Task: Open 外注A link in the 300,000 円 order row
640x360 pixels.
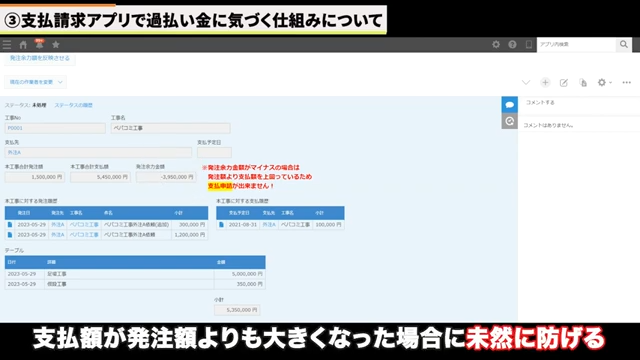Action: [x=58, y=224]
